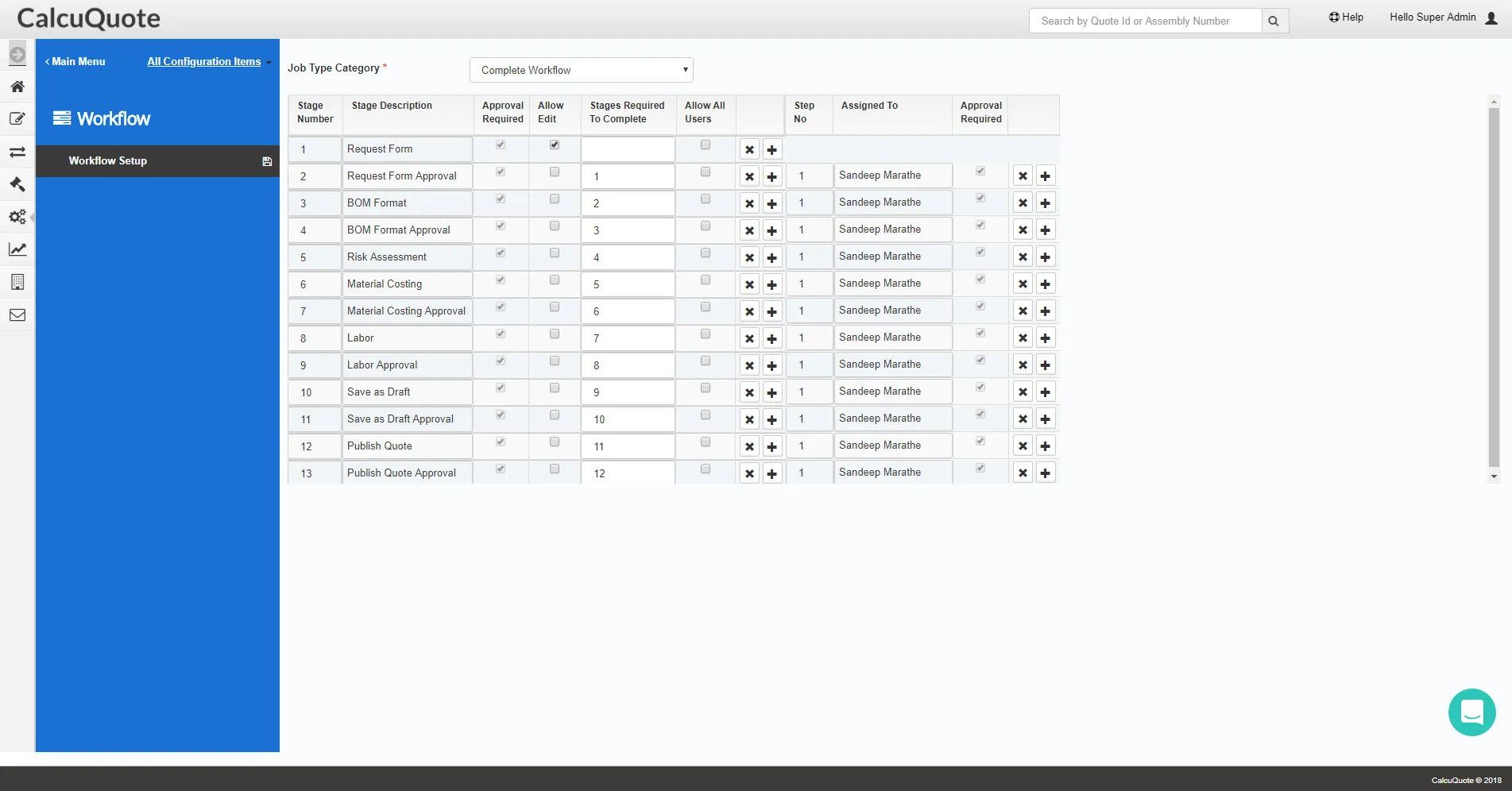Click the transfer arrows icon in sidebar
1512x791 pixels.
(x=17, y=152)
